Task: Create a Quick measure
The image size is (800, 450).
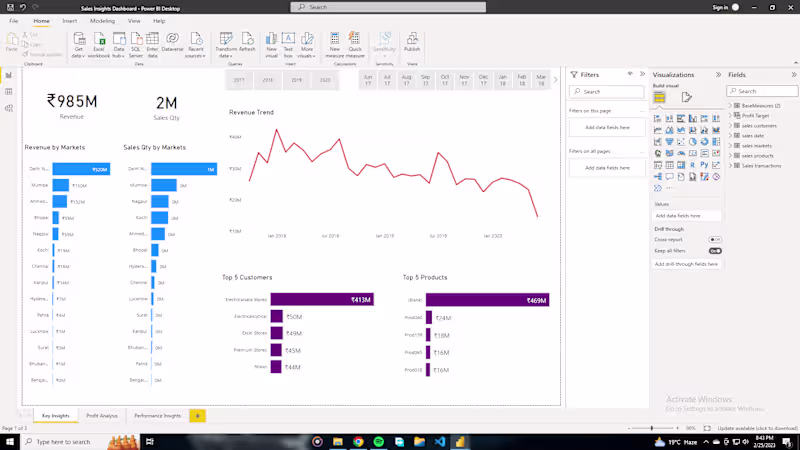Action: pos(355,45)
